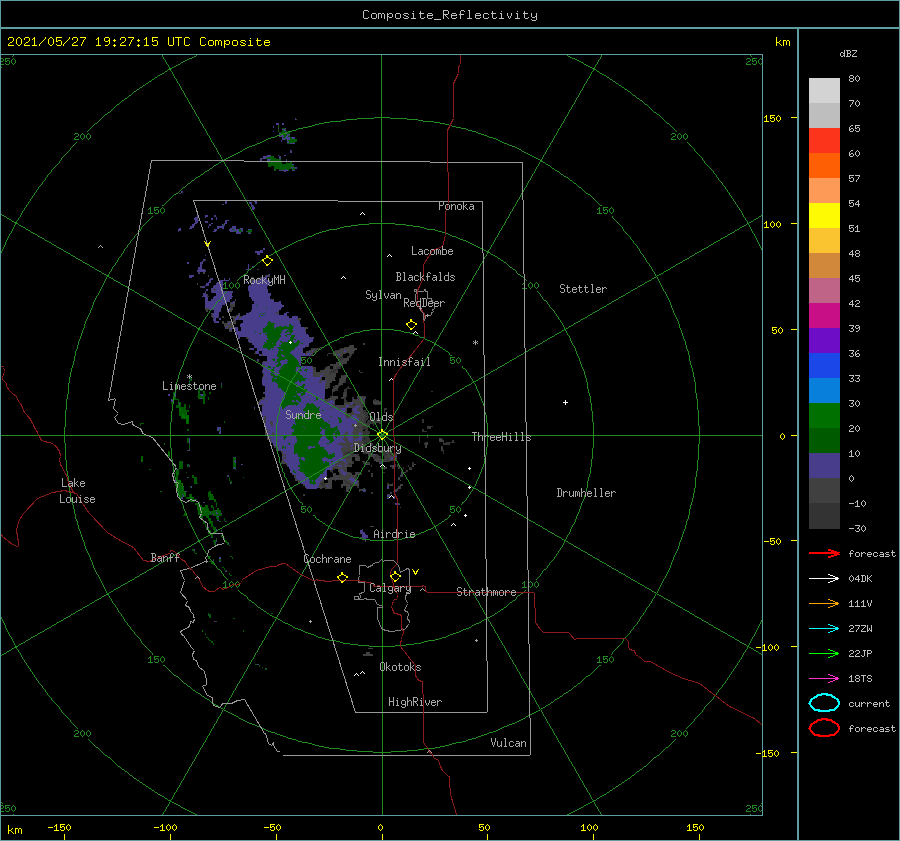900x841 pixels.
Task: Click the Blackfalds label
Action: click(x=425, y=277)
